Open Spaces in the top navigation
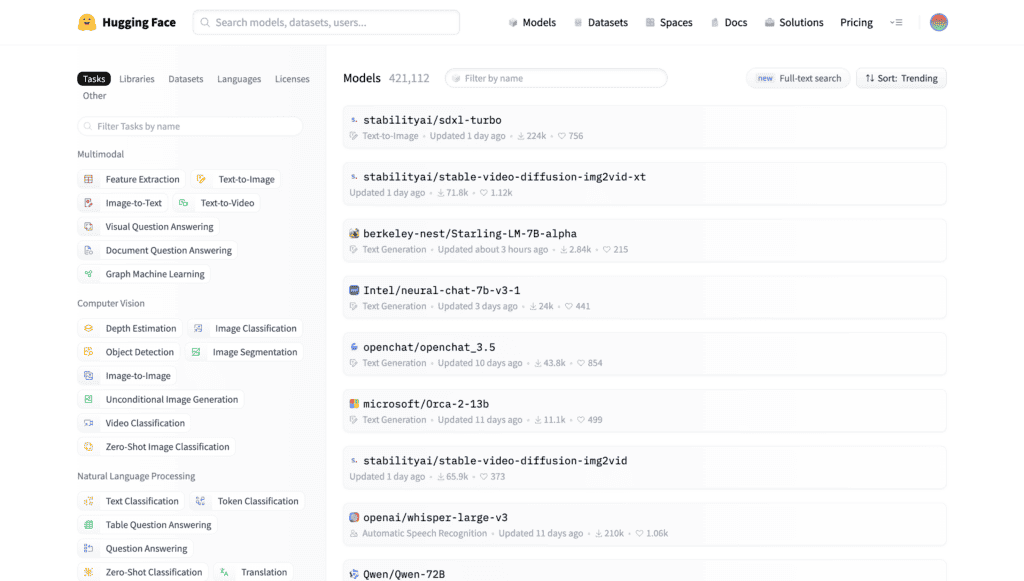 tap(669, 22)
